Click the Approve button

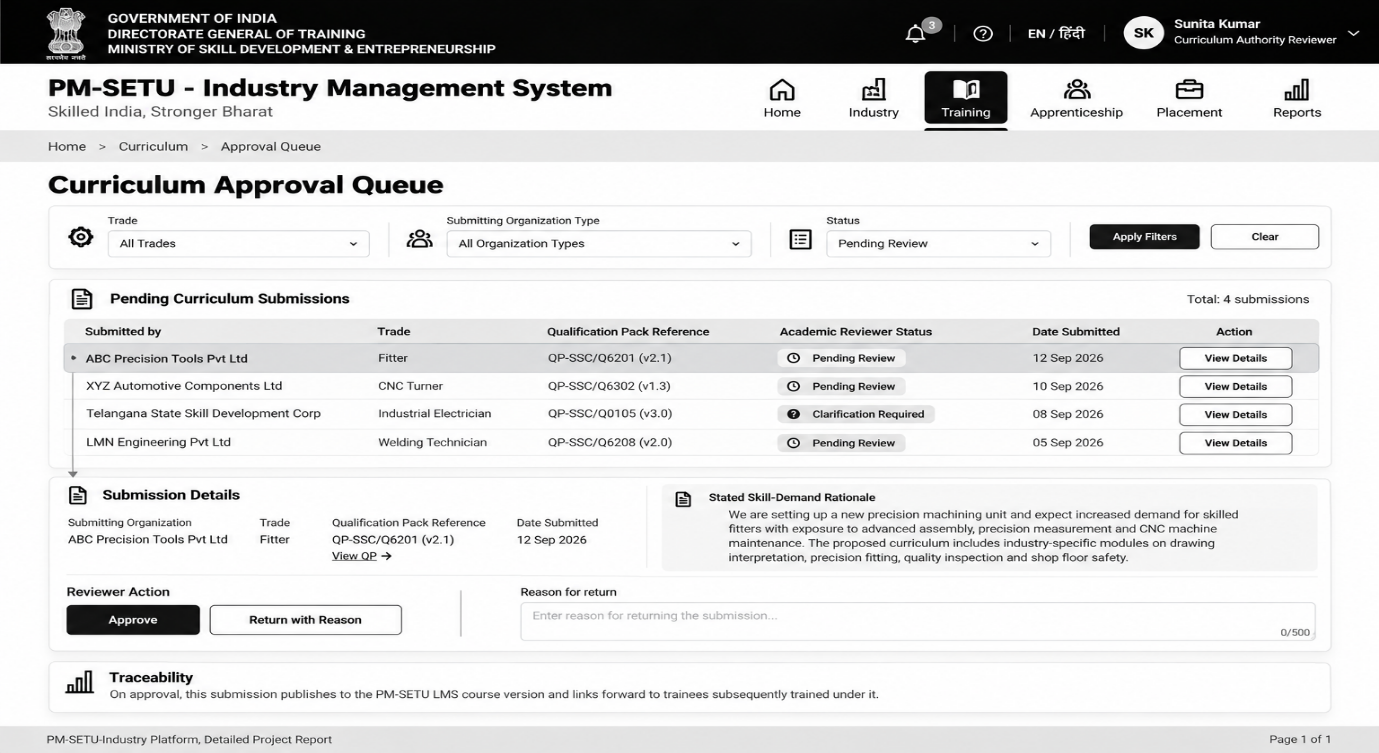click(x=133, y=620)
